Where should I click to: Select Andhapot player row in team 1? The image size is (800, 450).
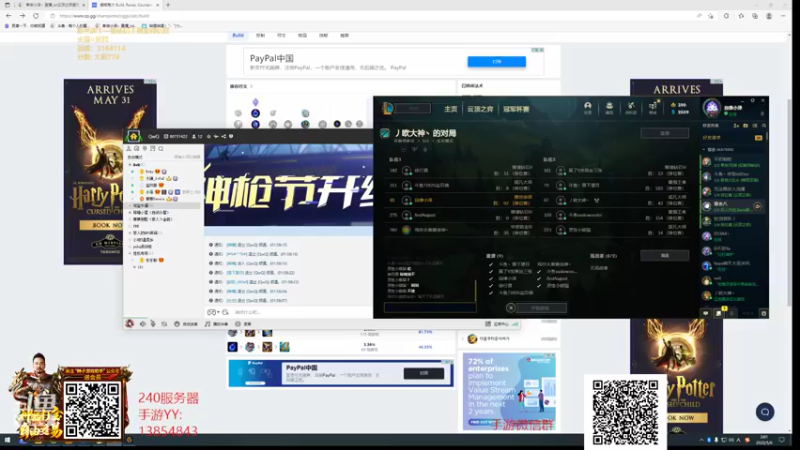[x=461, y=215]
